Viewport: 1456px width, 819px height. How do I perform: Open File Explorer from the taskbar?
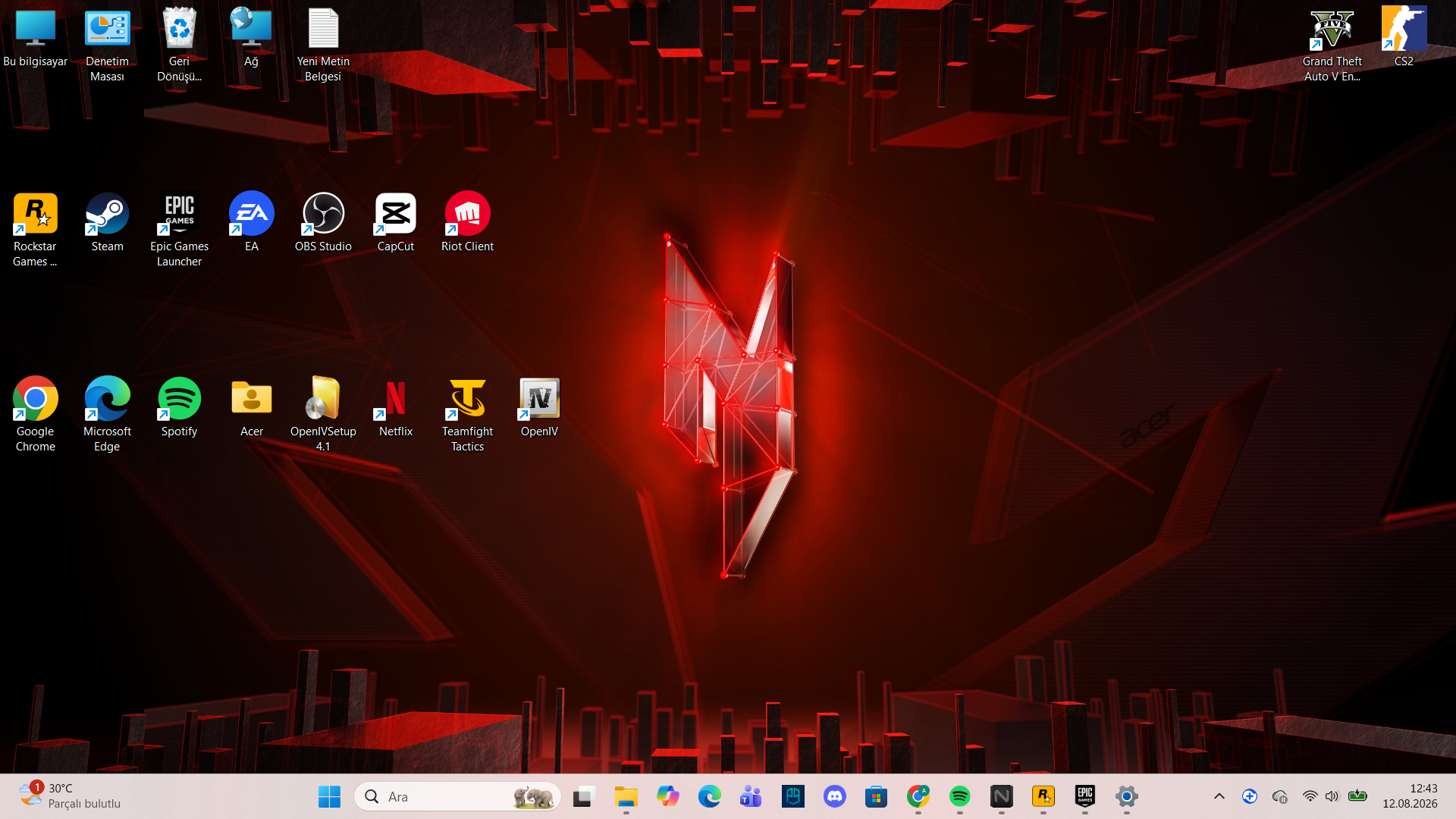pos(626,797)
